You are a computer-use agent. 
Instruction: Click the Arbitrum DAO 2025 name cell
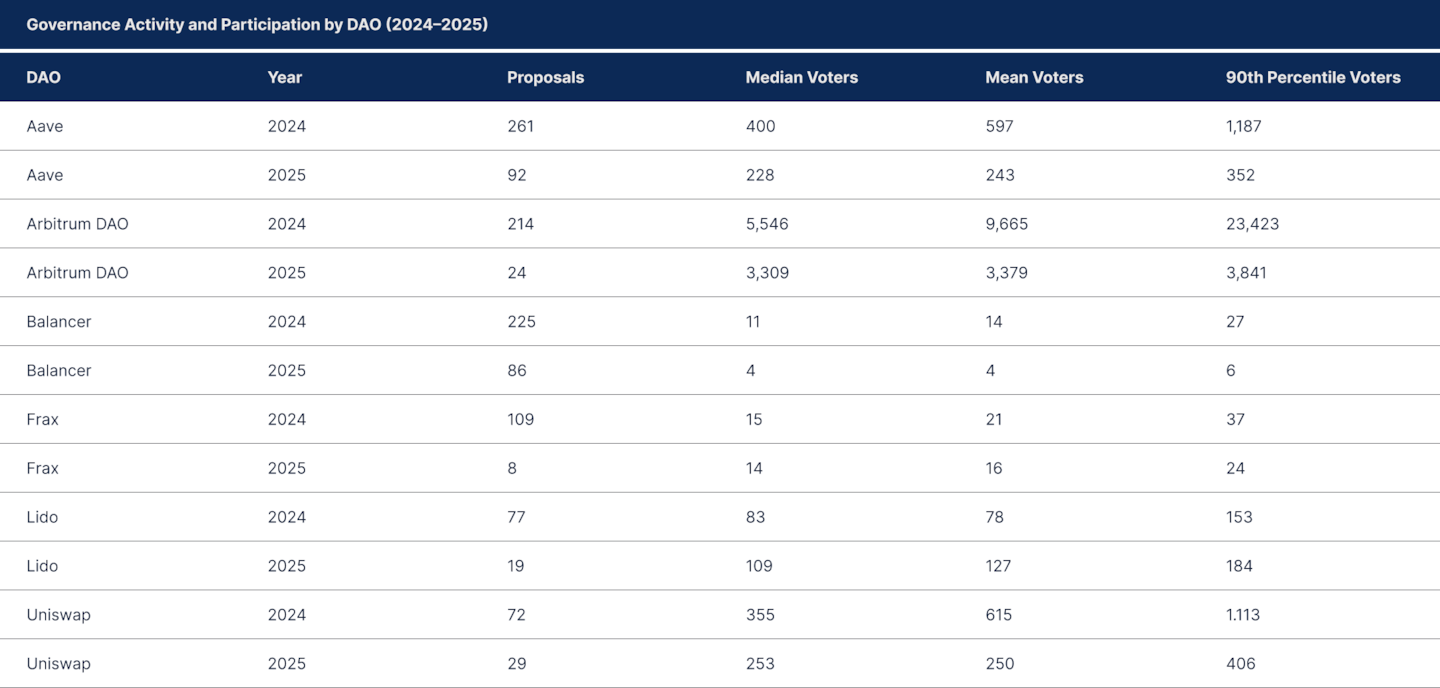77,273
